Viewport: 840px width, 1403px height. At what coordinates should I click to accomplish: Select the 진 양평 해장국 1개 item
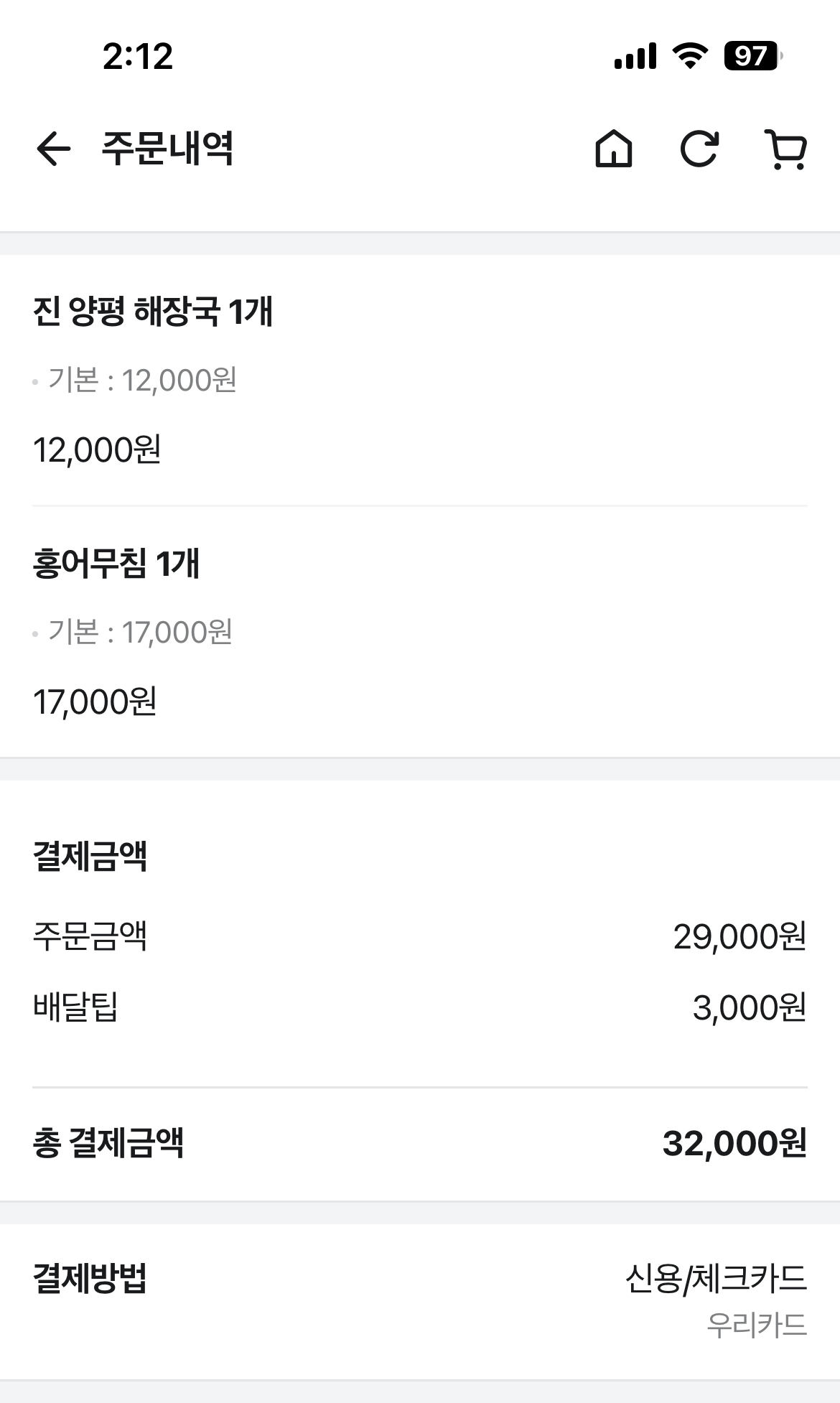point(153,312)
